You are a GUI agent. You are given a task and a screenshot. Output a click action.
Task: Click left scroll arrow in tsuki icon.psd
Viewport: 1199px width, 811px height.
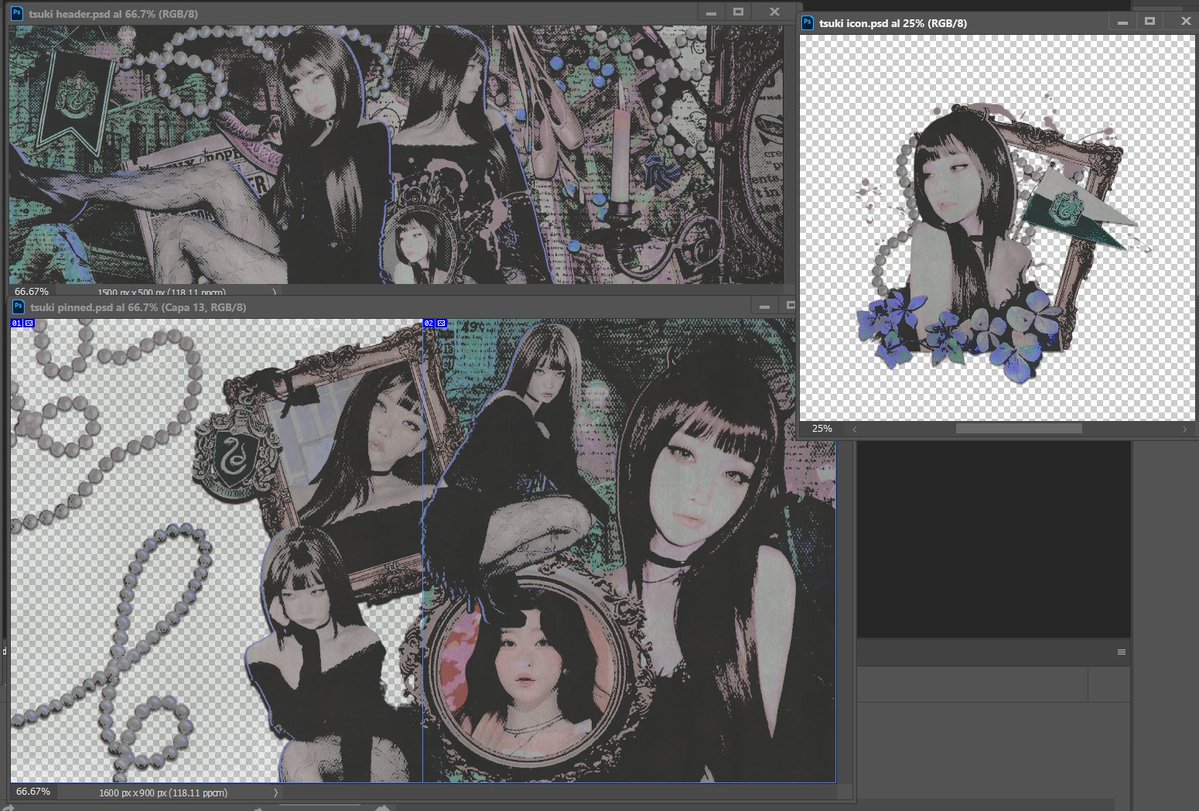[x=854, y=430]
